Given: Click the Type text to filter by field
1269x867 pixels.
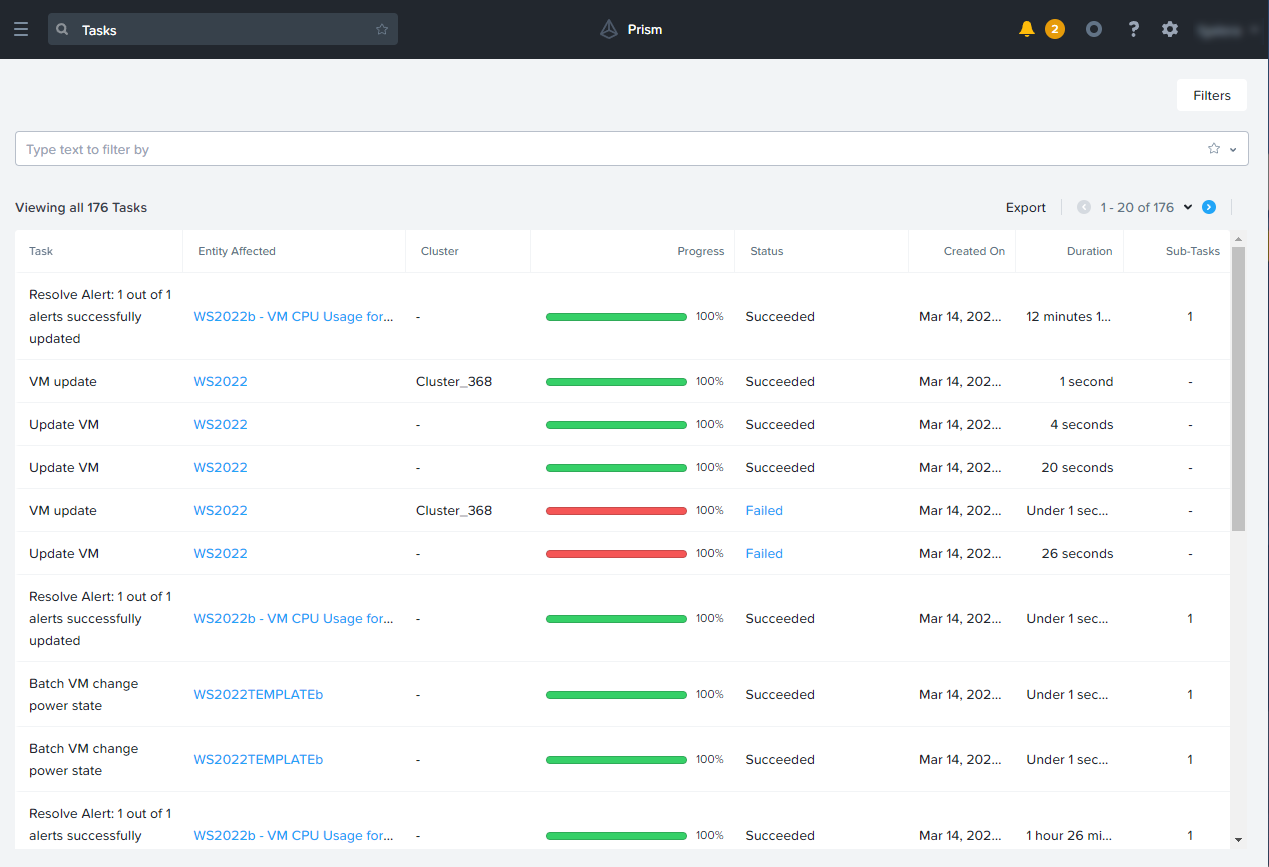Looking at the screenshot, I should pyautogui.click(x=600, y=149).
